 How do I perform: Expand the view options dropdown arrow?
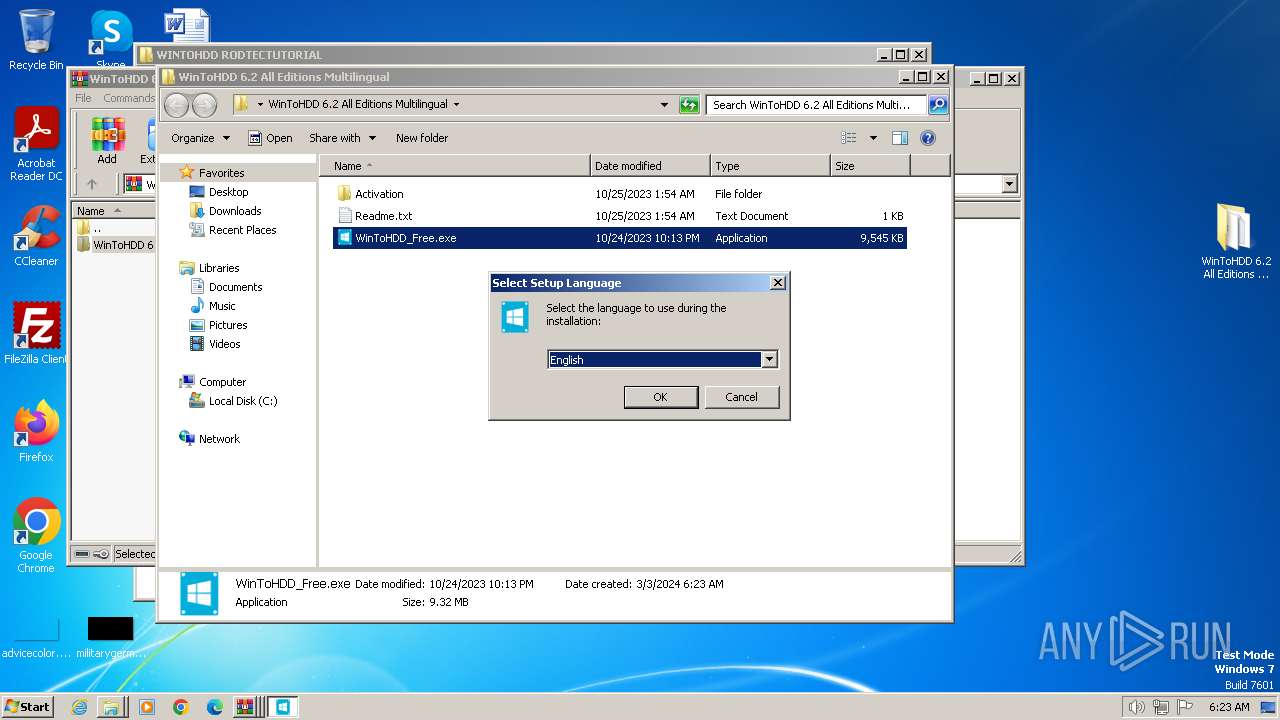[873, 138]
